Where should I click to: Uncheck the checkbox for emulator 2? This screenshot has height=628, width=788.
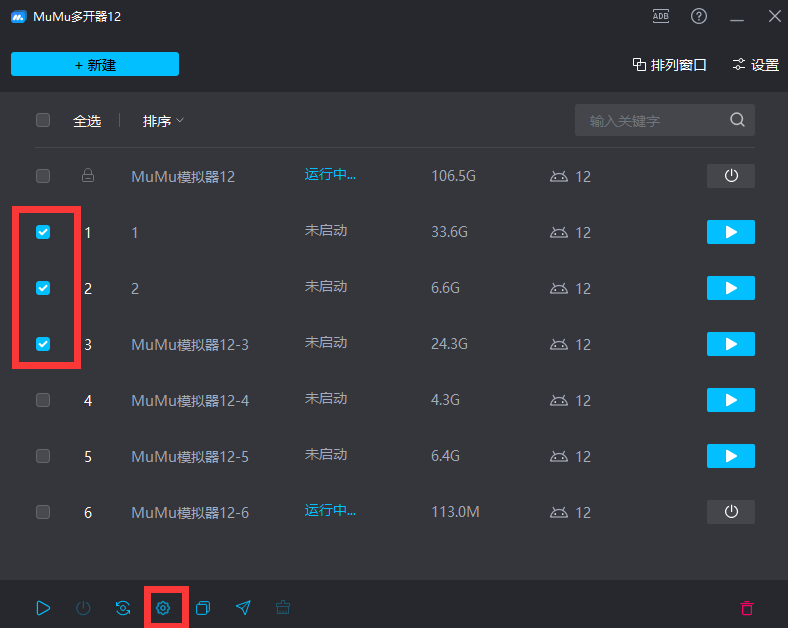tap(43, 288)
